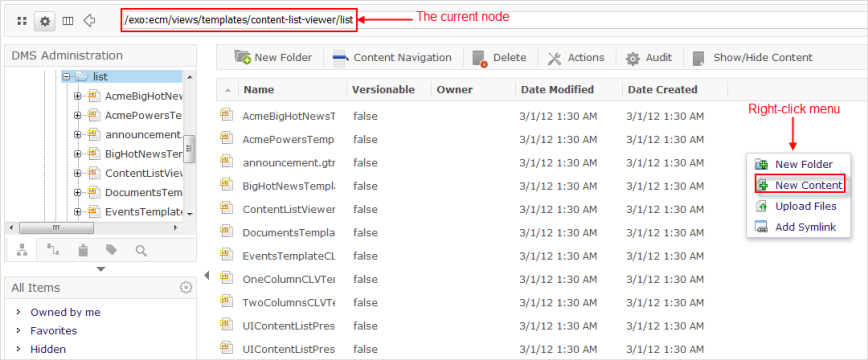The image size is (868, 360).
Task: Click the DocumentsTempla row file icon
Action: (225, 230)
